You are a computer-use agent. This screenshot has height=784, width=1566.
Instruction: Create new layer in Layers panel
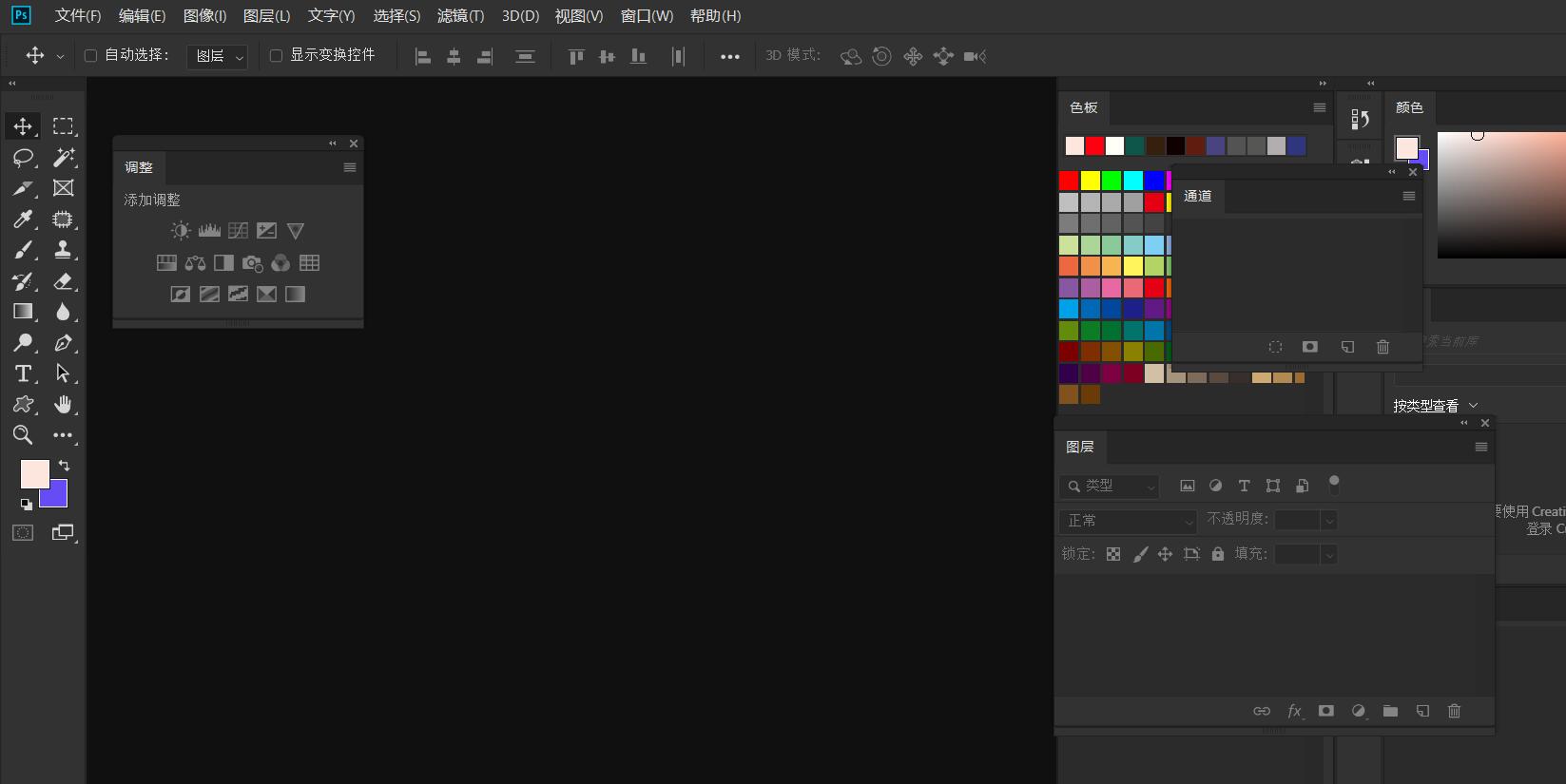(1422, 711)
